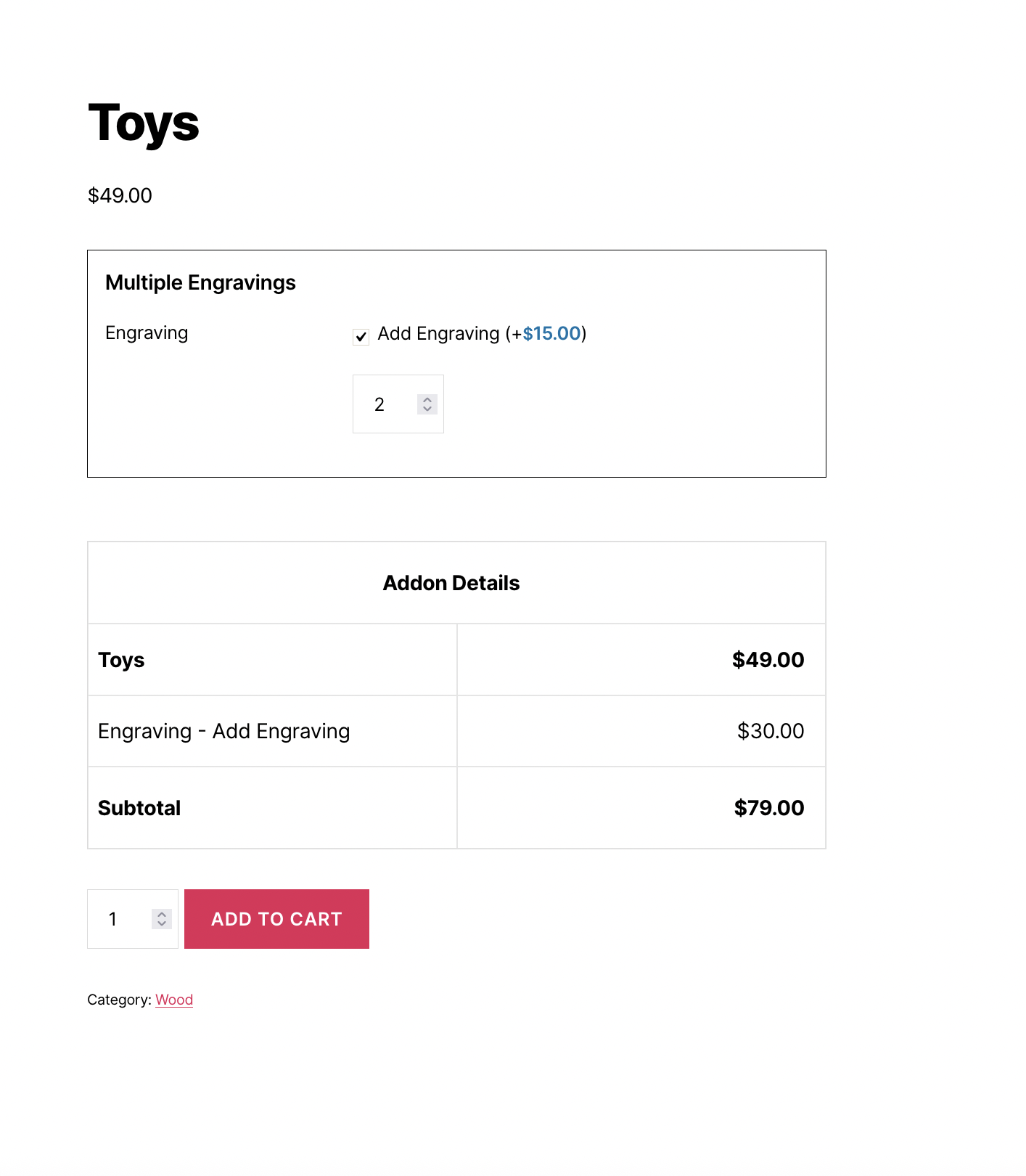Click the $30.00 engraving total cell
This screenshot has width=1026, height=1176.
coord(770,731)
